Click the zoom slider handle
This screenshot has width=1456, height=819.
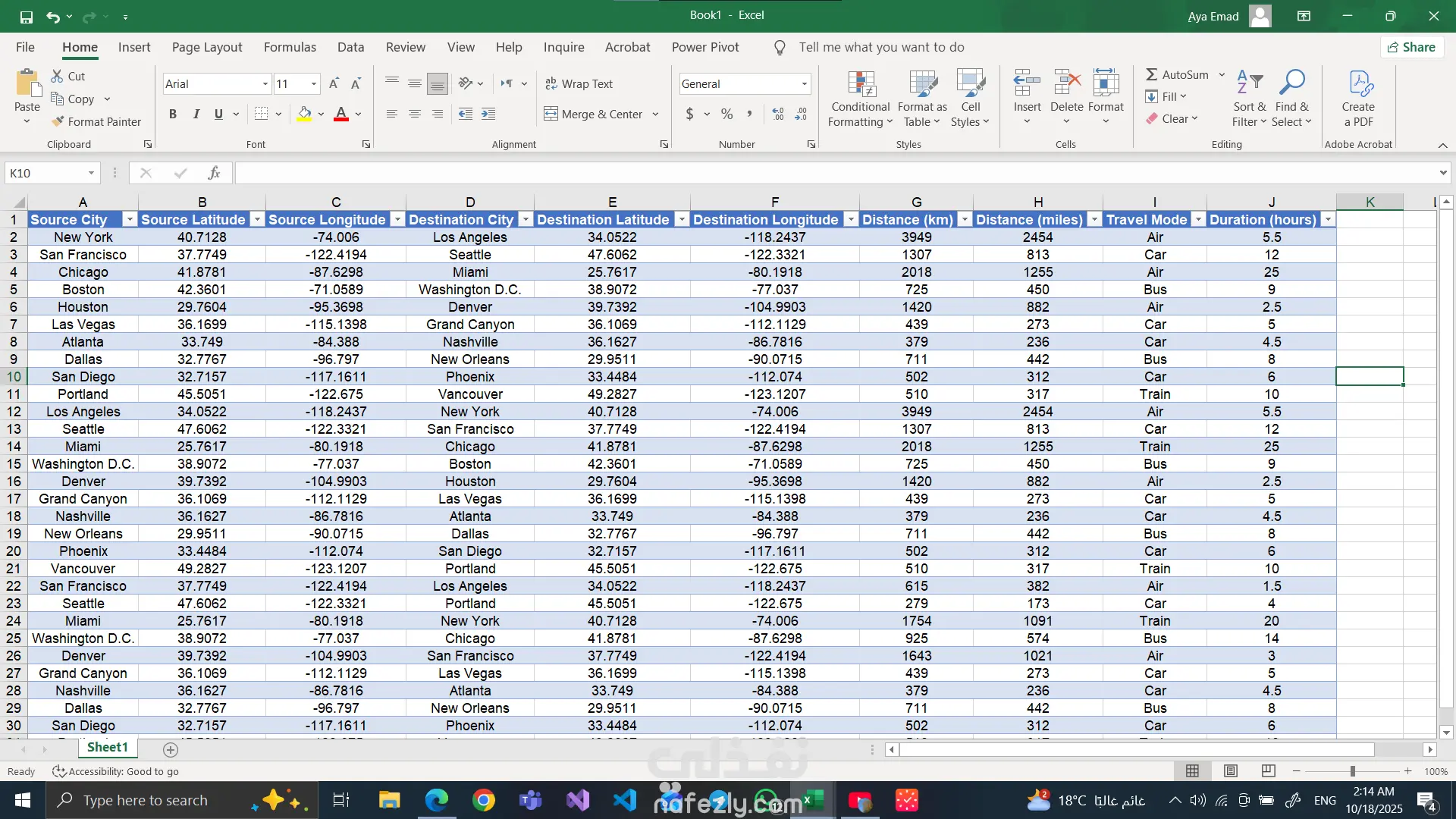point(1352,771)
